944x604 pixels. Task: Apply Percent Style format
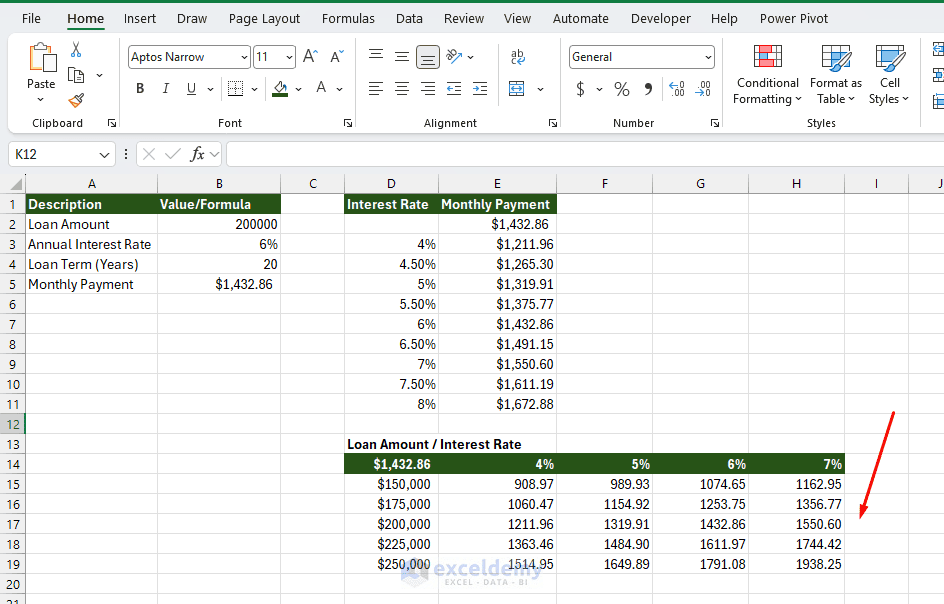[622, 89]
